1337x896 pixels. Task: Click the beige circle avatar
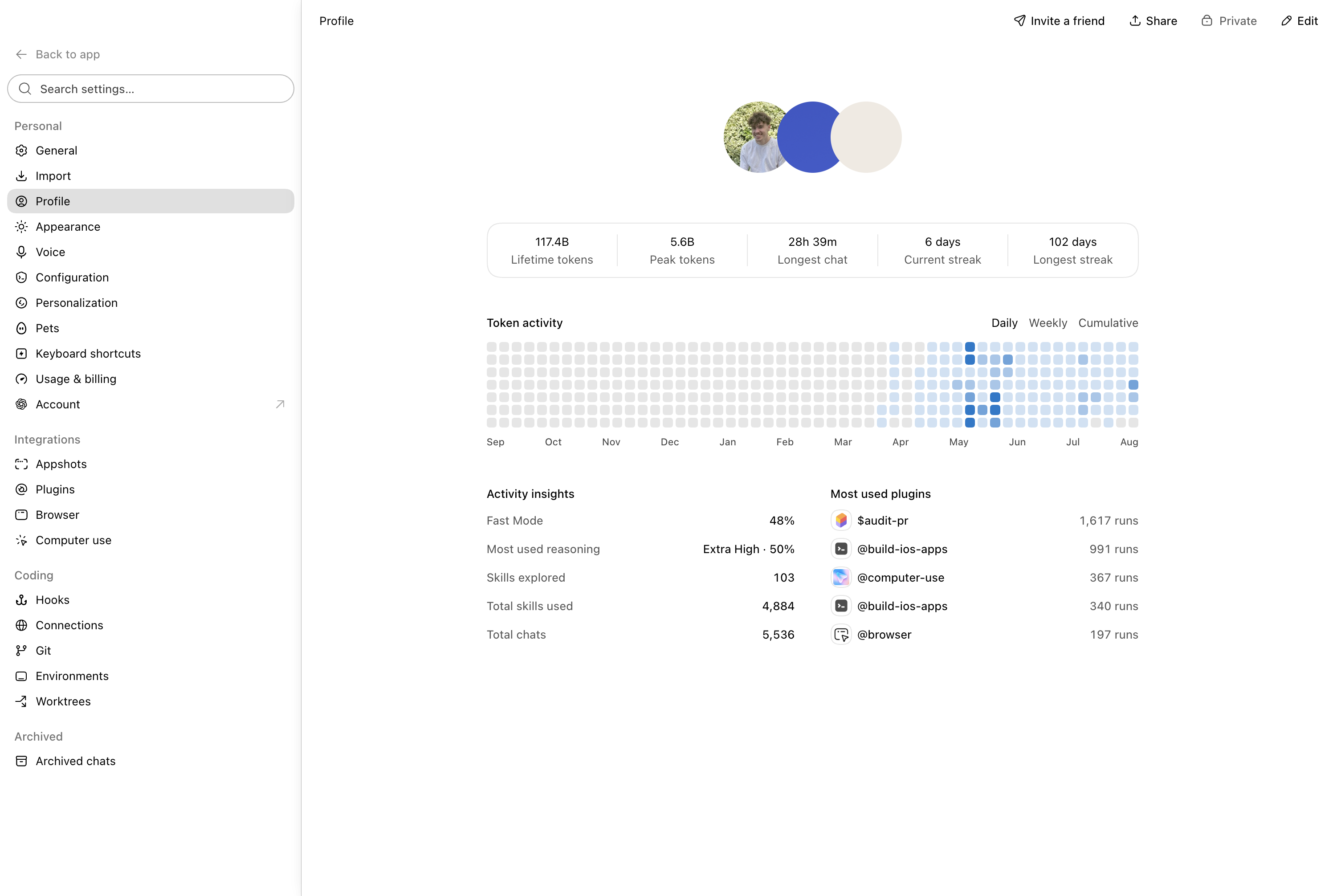point(866,137)
